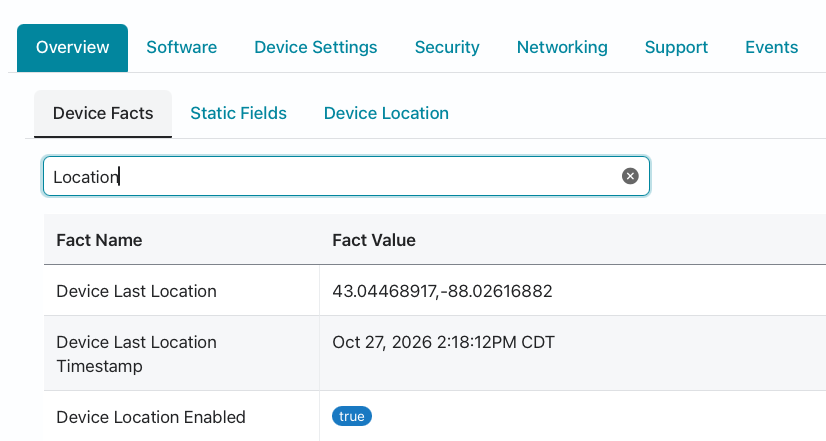Open the Overview tab

pyautogui.click(x=72, y=47)
